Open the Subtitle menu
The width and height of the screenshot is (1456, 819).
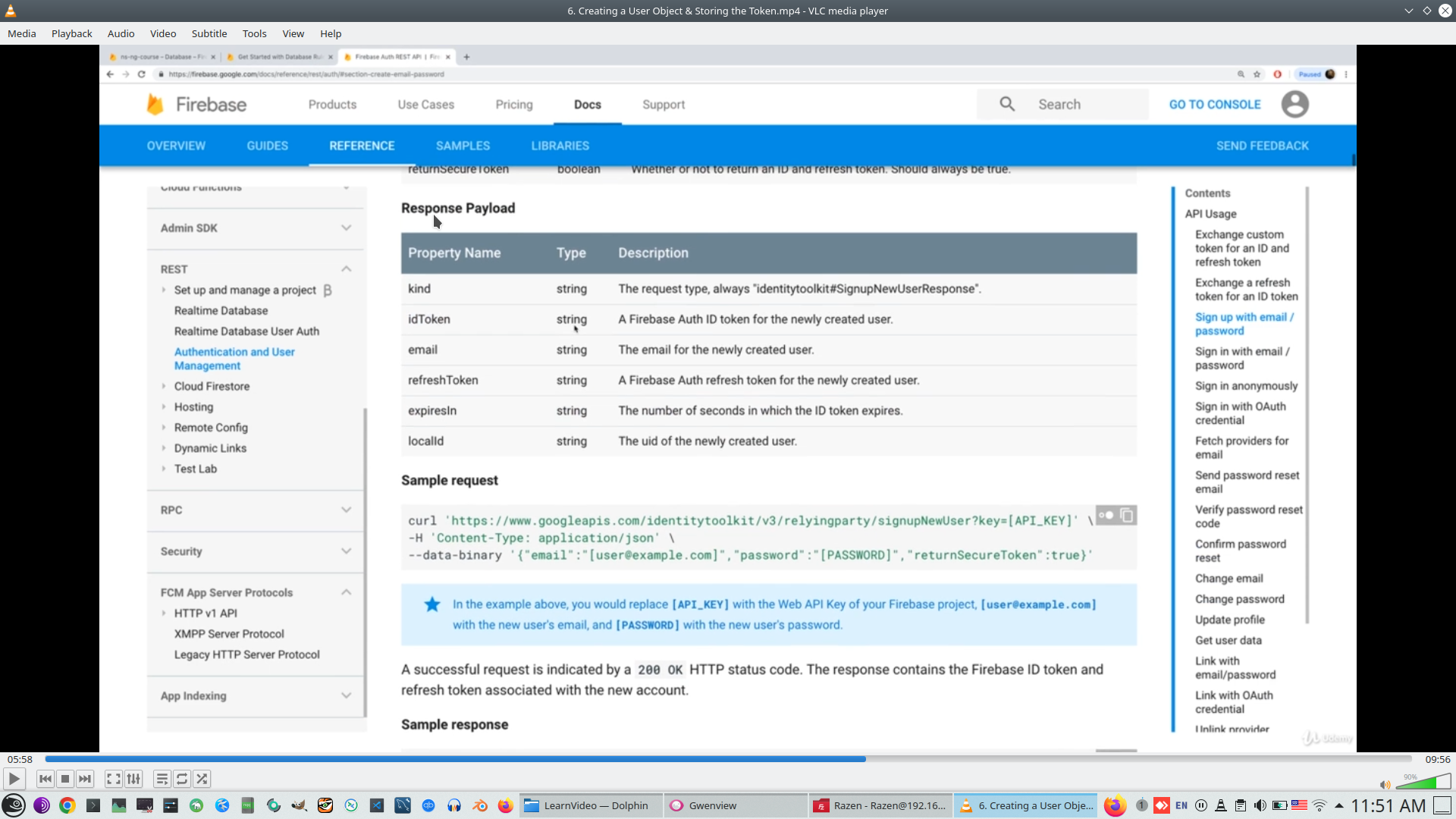[x=209, y=33]
